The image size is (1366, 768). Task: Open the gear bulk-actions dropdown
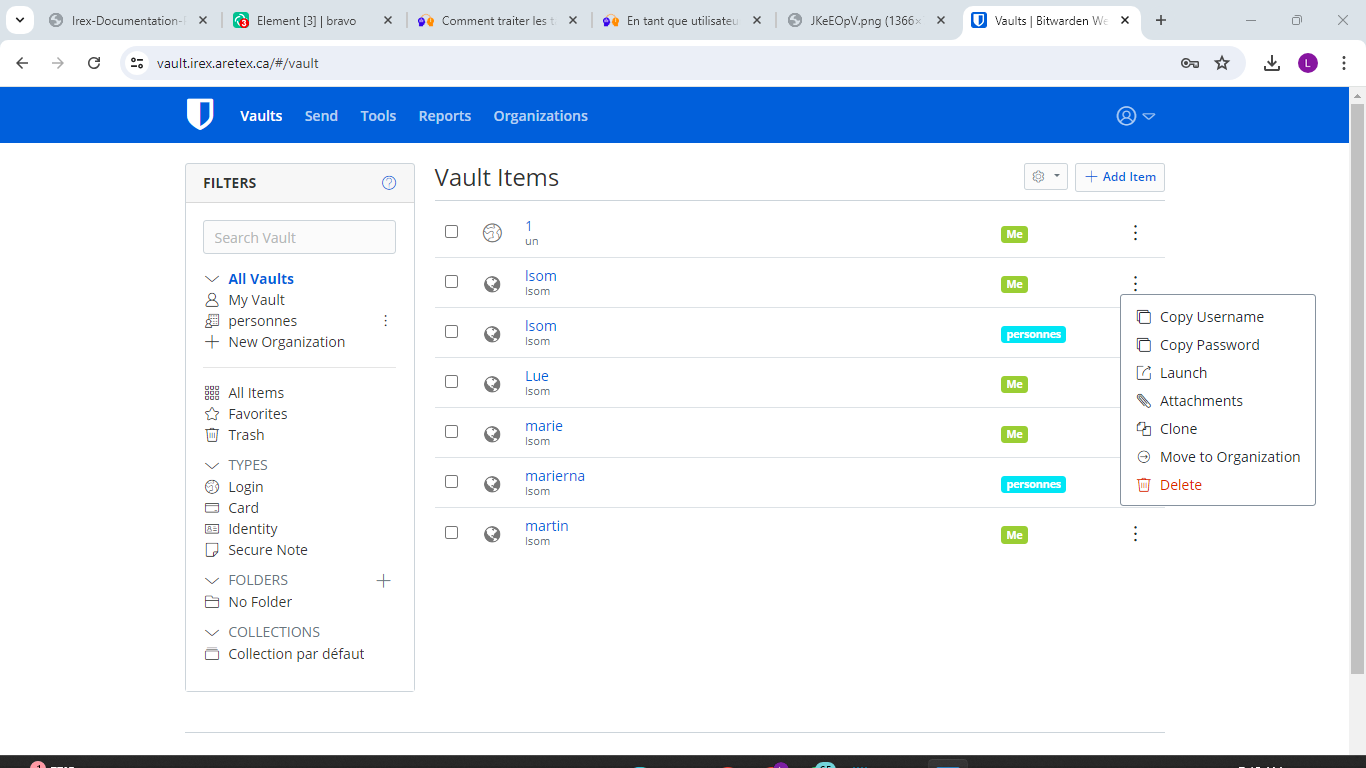pos(1046,177)
